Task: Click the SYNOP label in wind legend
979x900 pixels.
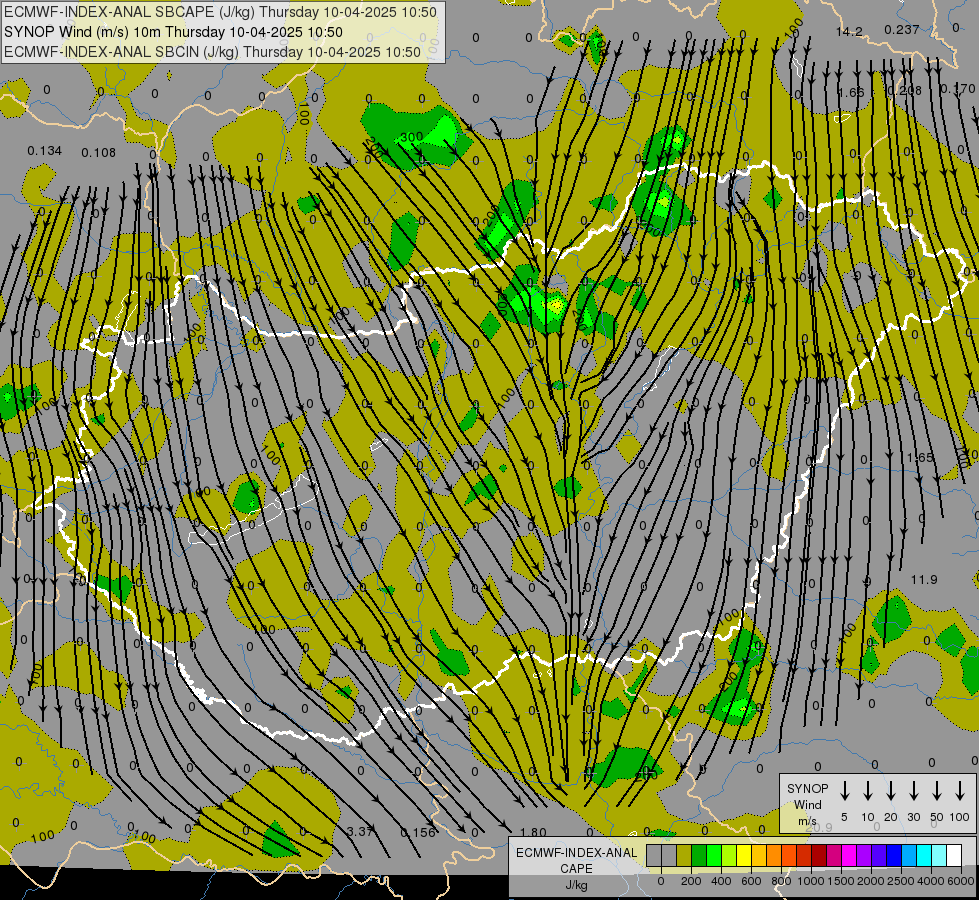Action: (807, 788)
